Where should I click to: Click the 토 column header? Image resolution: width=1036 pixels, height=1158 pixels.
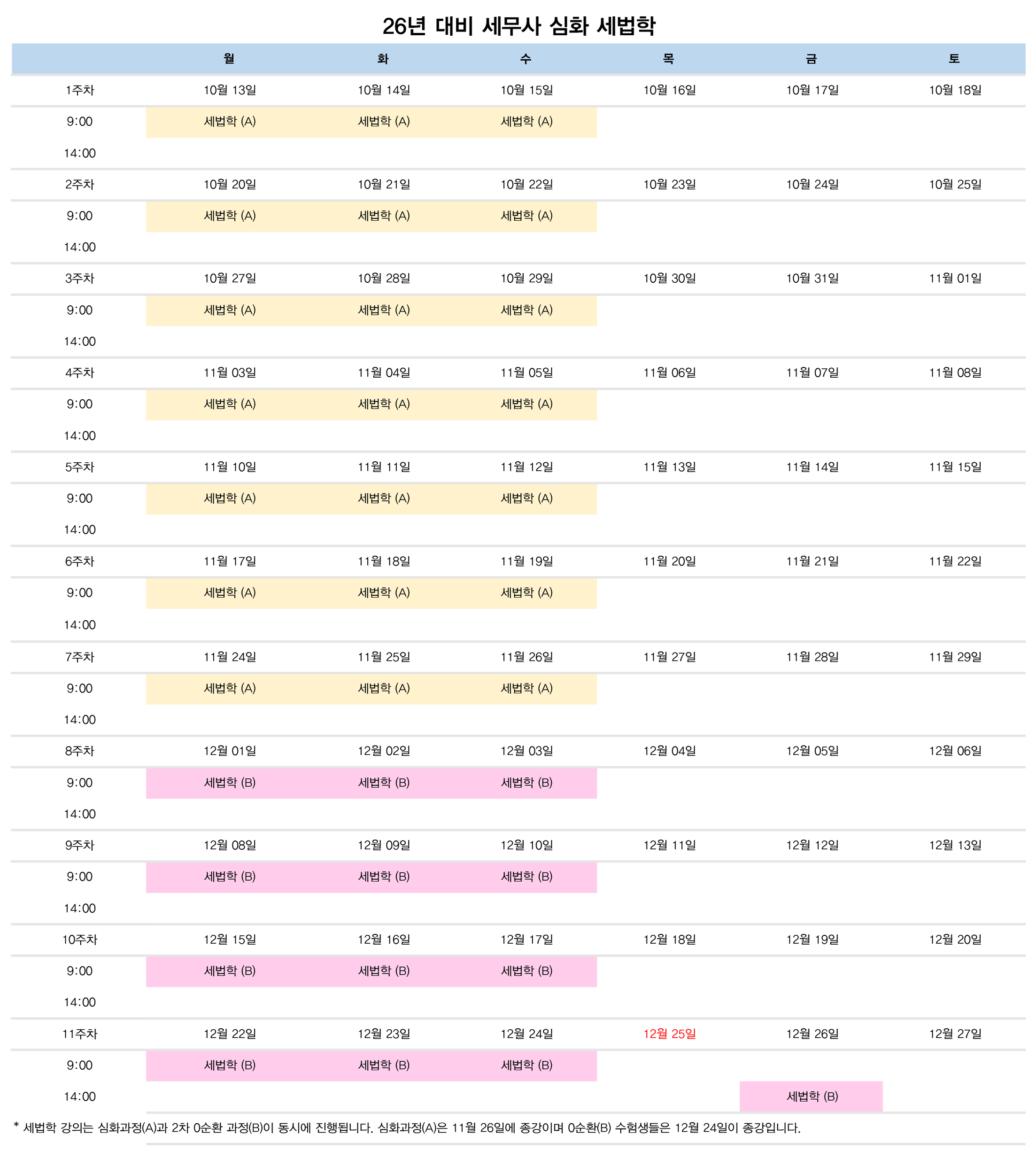click(954, 59)
